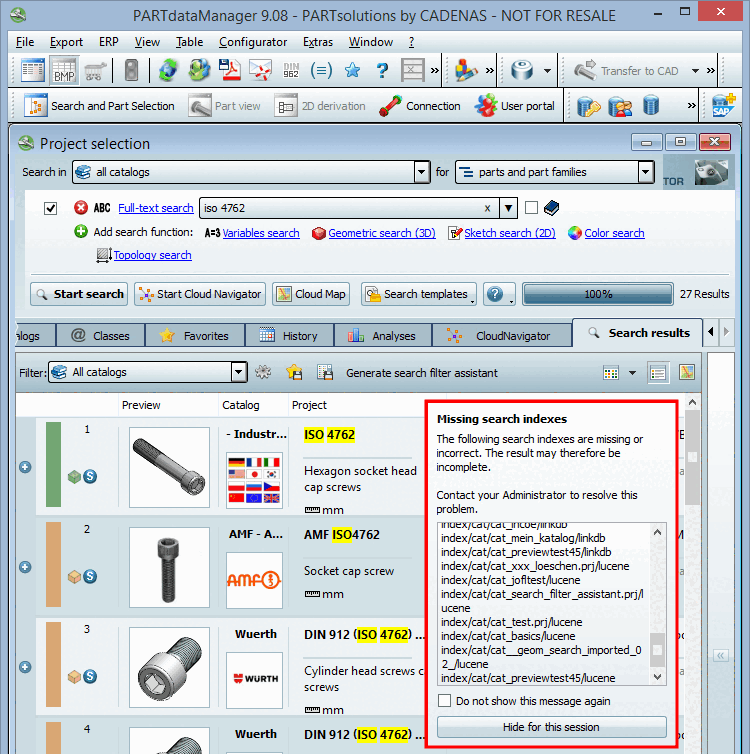Switch to the Analyses tab
750x754 pixels.
coord(383,336)
